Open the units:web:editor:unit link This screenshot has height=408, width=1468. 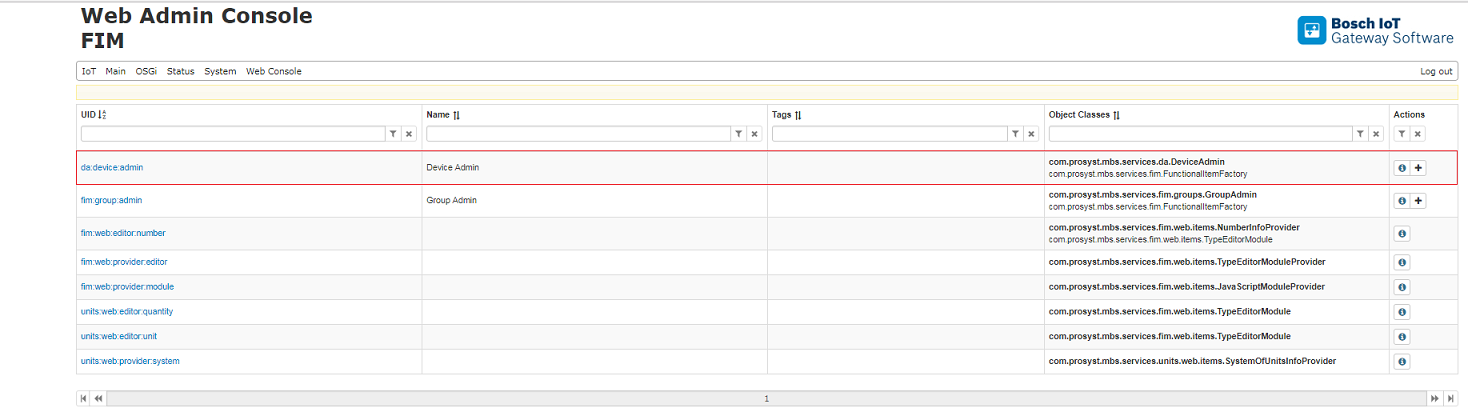pos(119,336)
